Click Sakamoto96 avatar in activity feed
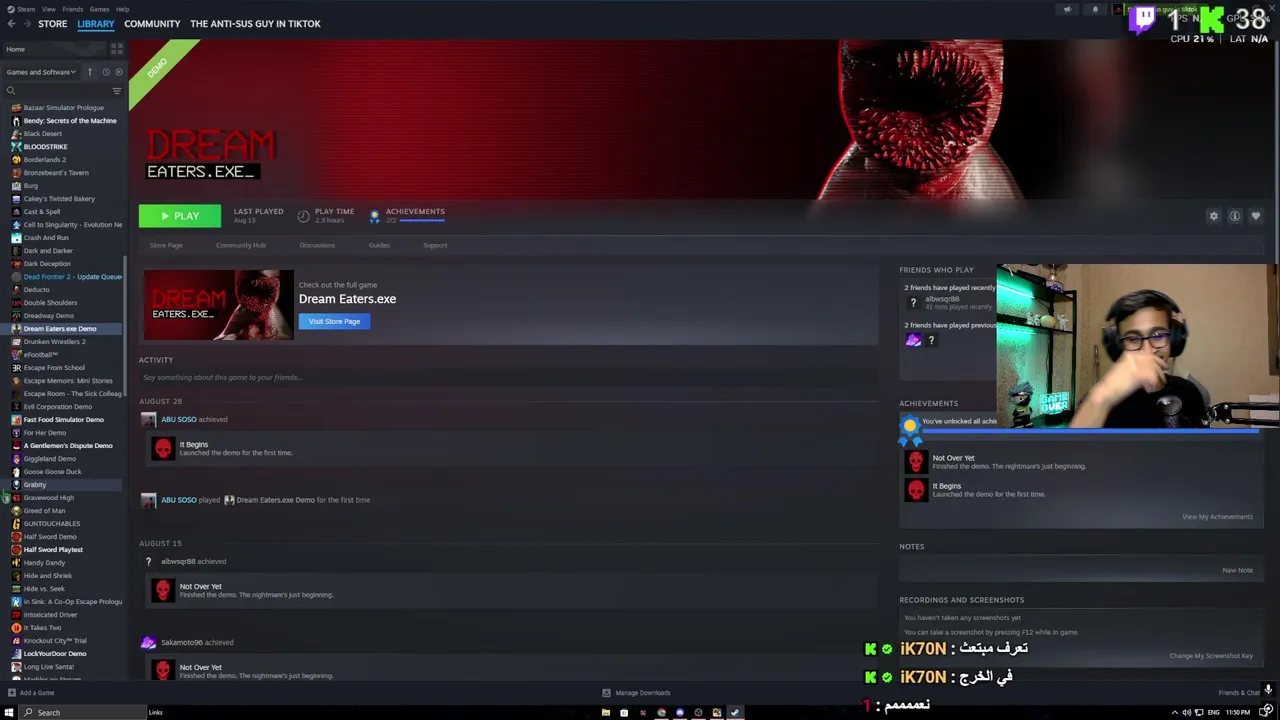 click(x=149, y=643)
